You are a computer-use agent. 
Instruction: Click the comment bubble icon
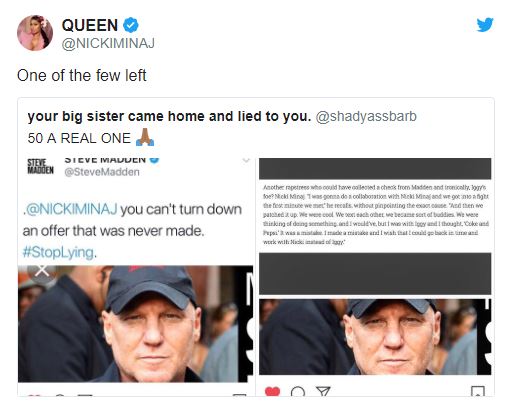(298, 392)
